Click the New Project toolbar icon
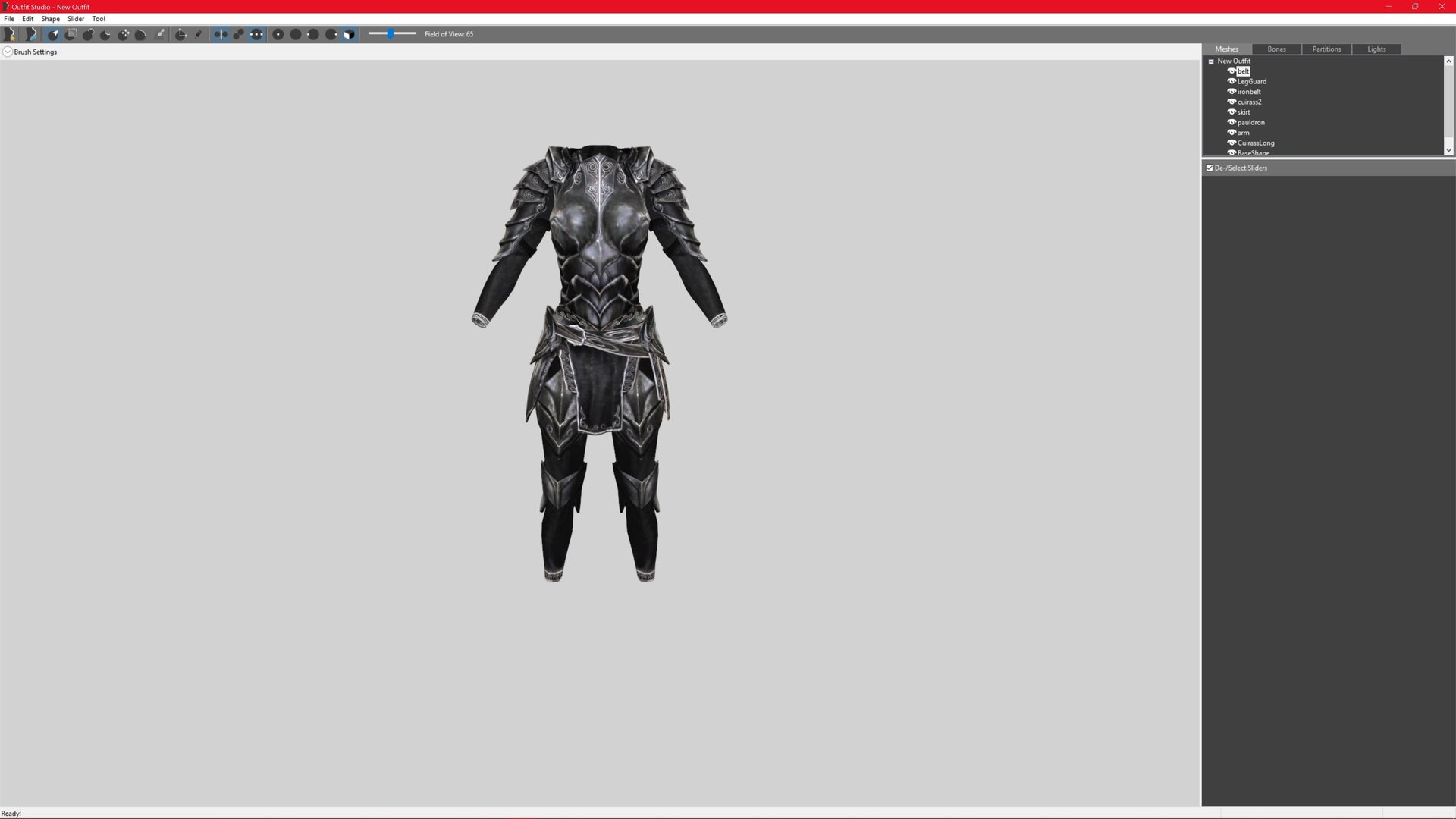 (10, 34)
